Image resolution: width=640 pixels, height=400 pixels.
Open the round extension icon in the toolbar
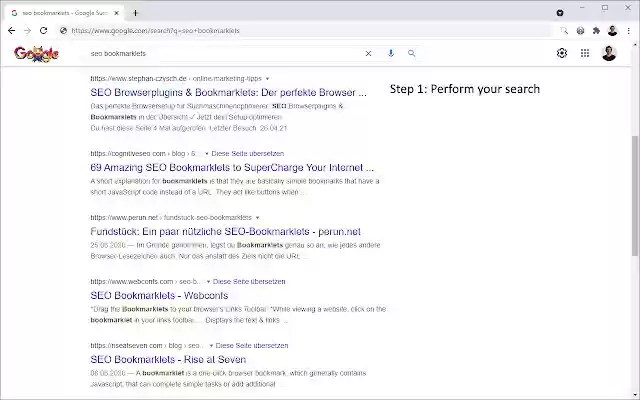point(580,31)
